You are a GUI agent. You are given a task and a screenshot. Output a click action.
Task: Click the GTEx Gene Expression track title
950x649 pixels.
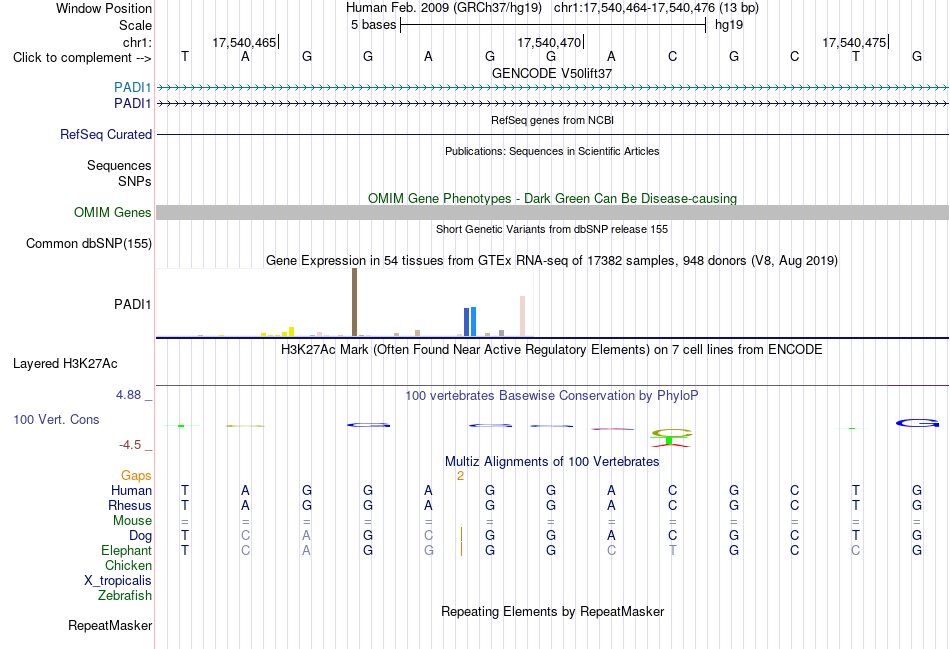552,261
